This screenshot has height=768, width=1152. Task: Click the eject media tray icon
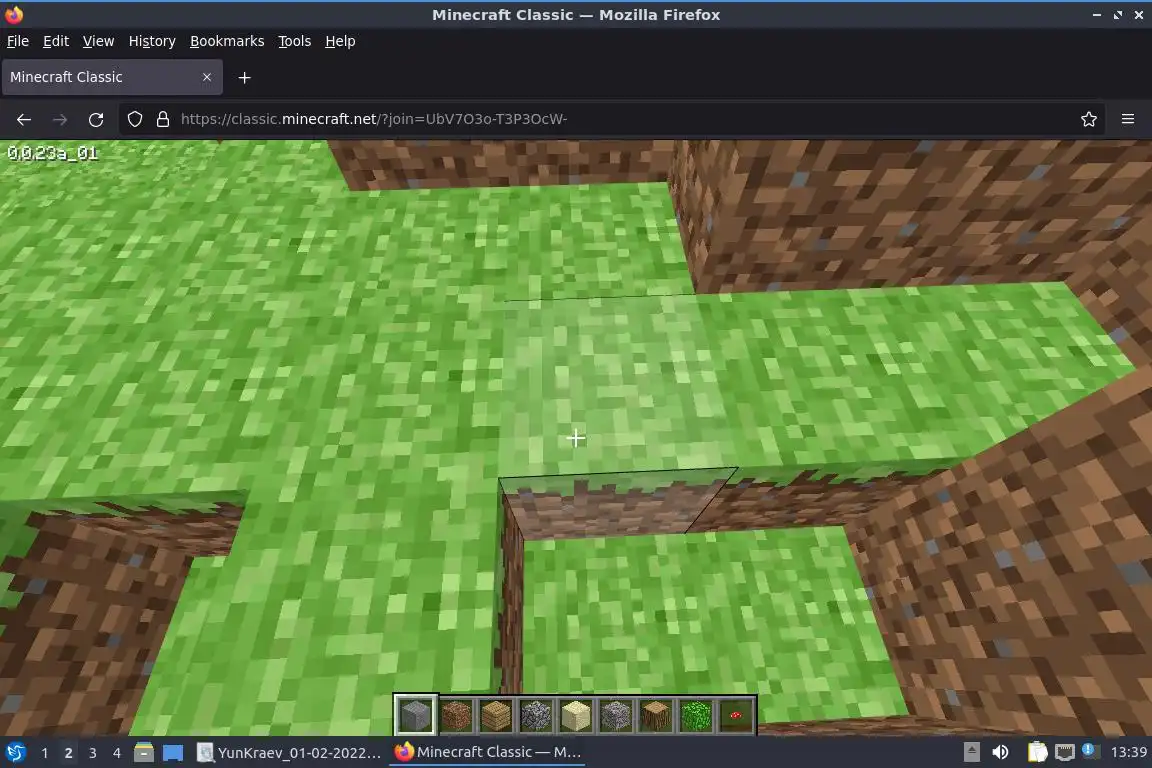click(971, 752)
